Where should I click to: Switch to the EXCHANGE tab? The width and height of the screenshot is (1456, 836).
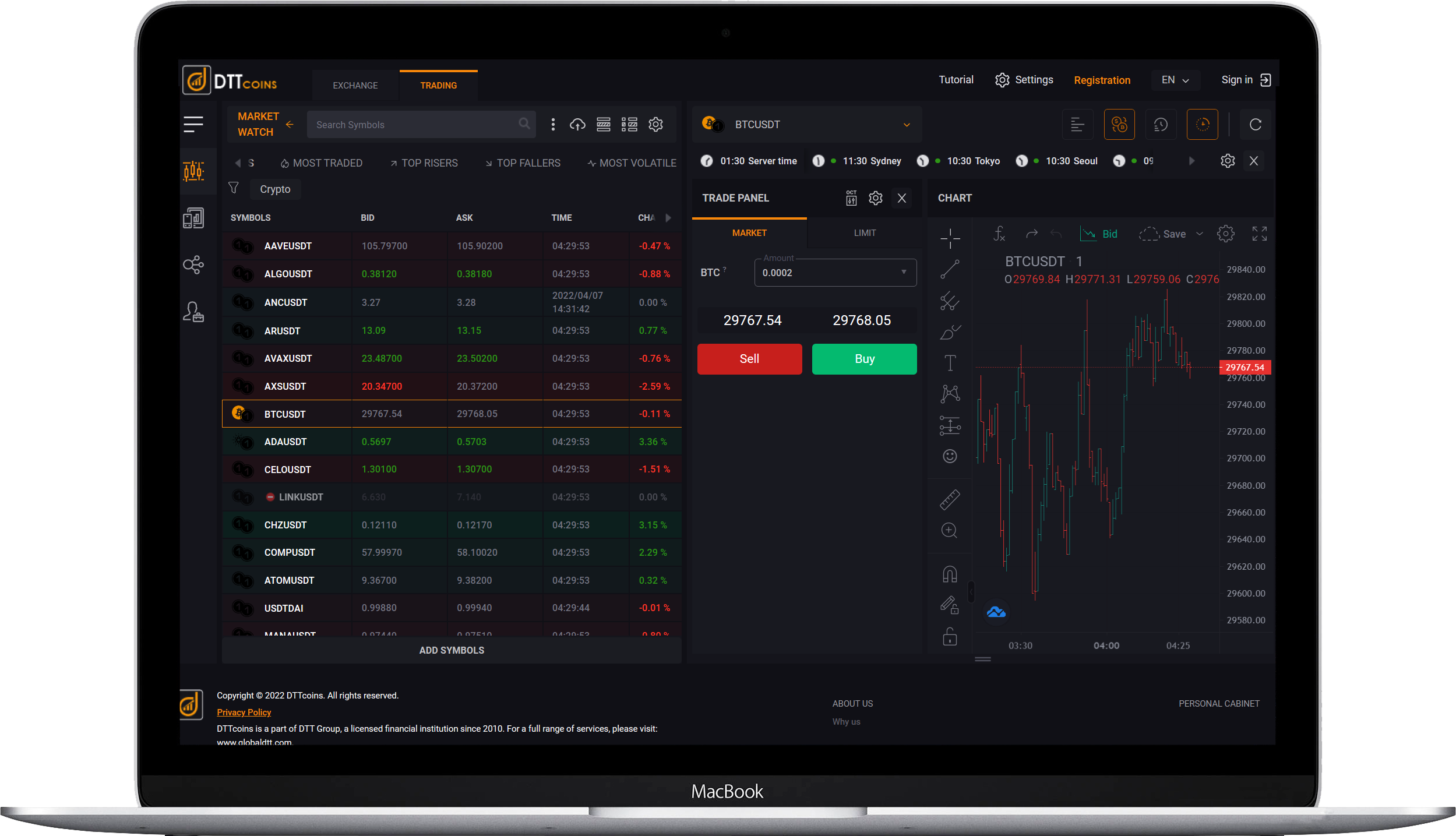(x=355, y=85)
